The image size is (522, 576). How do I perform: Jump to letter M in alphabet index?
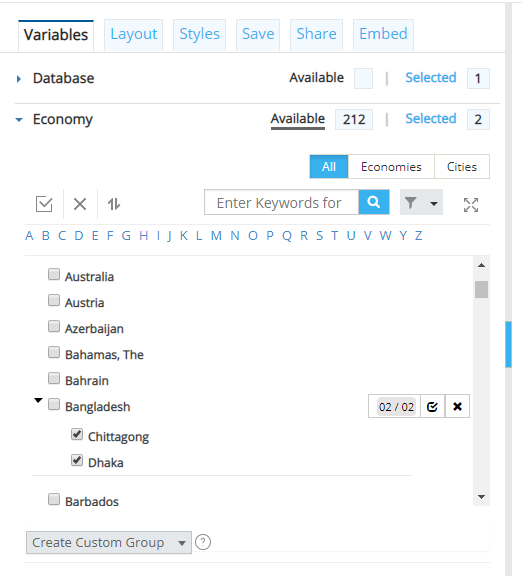(216, 235)
